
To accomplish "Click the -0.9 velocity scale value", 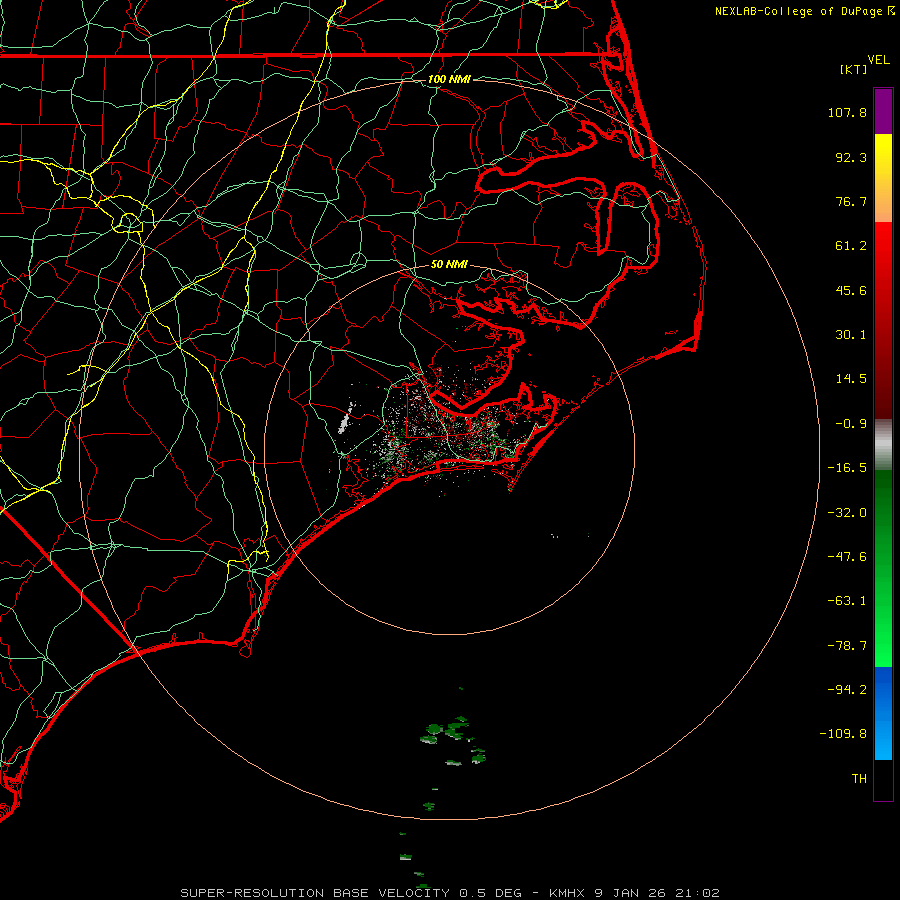I will pyautogui.click(x=851, y=424).
